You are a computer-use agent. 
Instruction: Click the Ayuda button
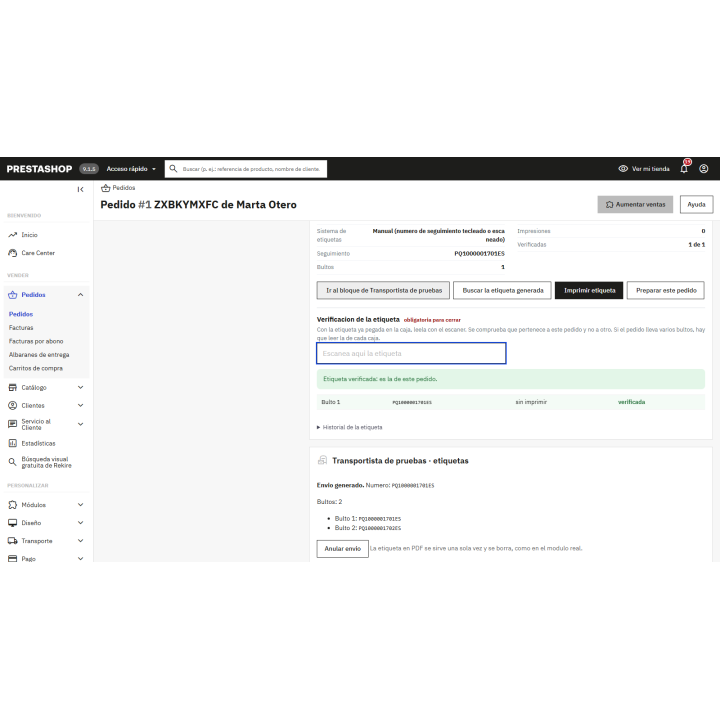(696, 204)
